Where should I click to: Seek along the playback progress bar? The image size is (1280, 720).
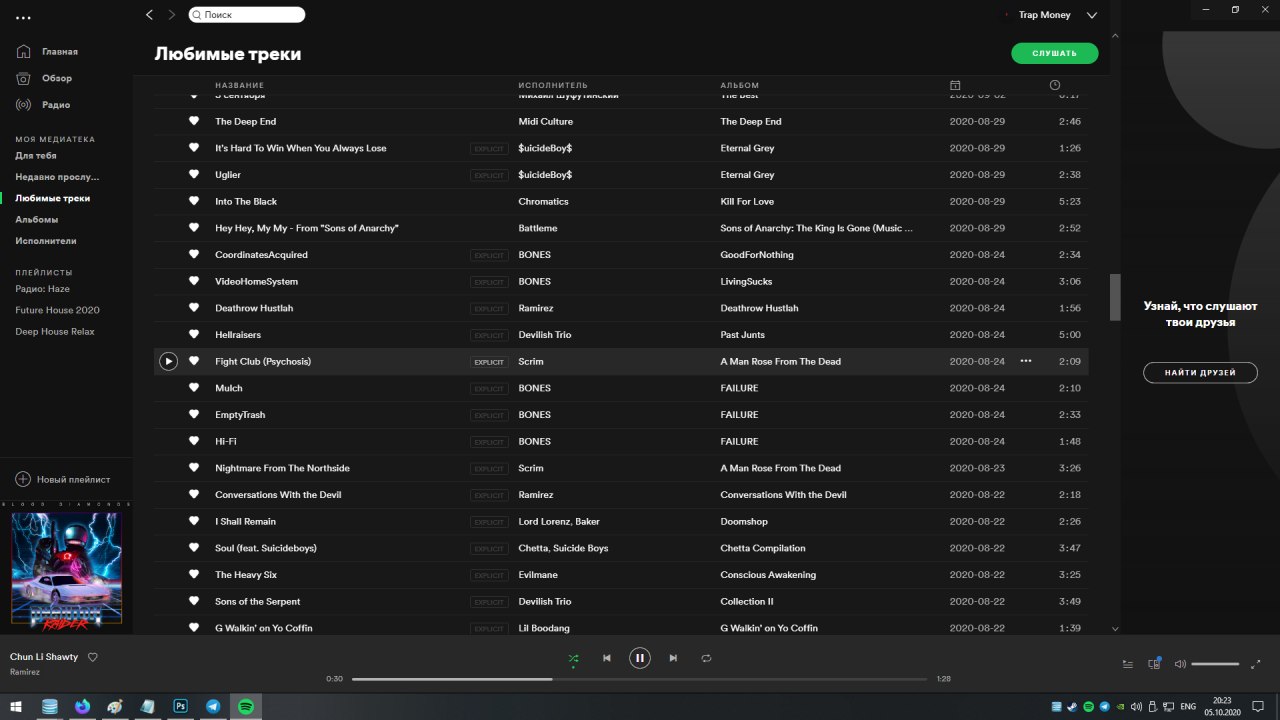tap(639, 679)
